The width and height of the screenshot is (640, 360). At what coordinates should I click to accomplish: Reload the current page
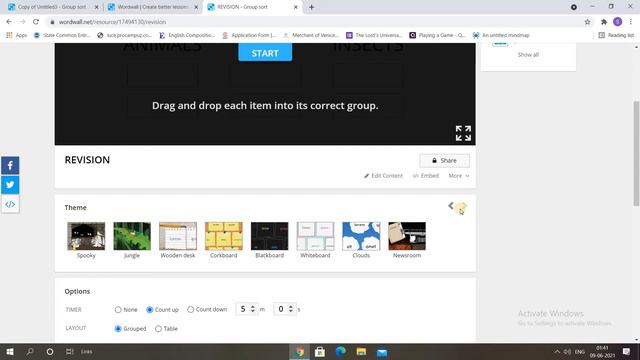click(36, 22)
